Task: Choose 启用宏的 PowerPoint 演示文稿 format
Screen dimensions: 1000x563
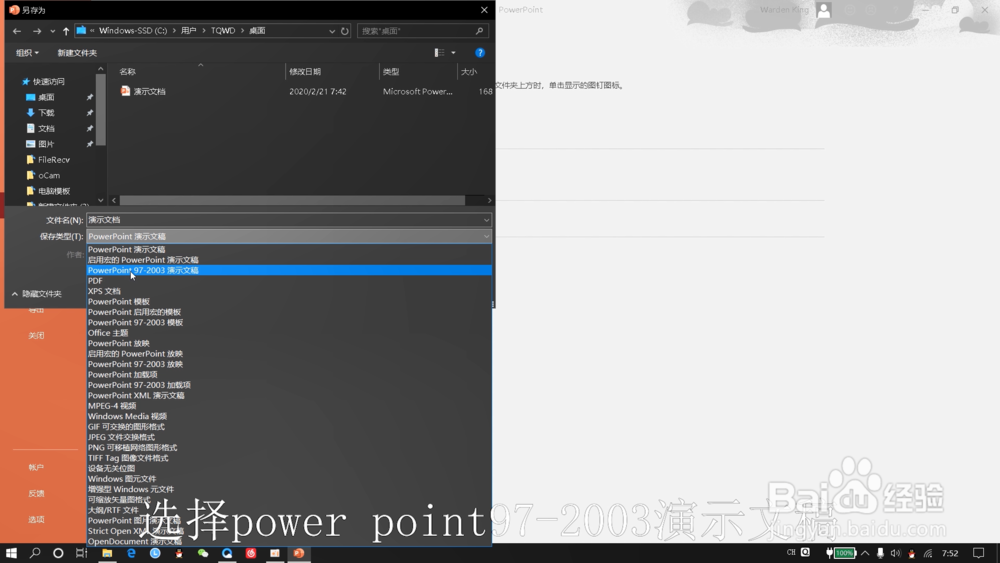Action: point(289,260)
